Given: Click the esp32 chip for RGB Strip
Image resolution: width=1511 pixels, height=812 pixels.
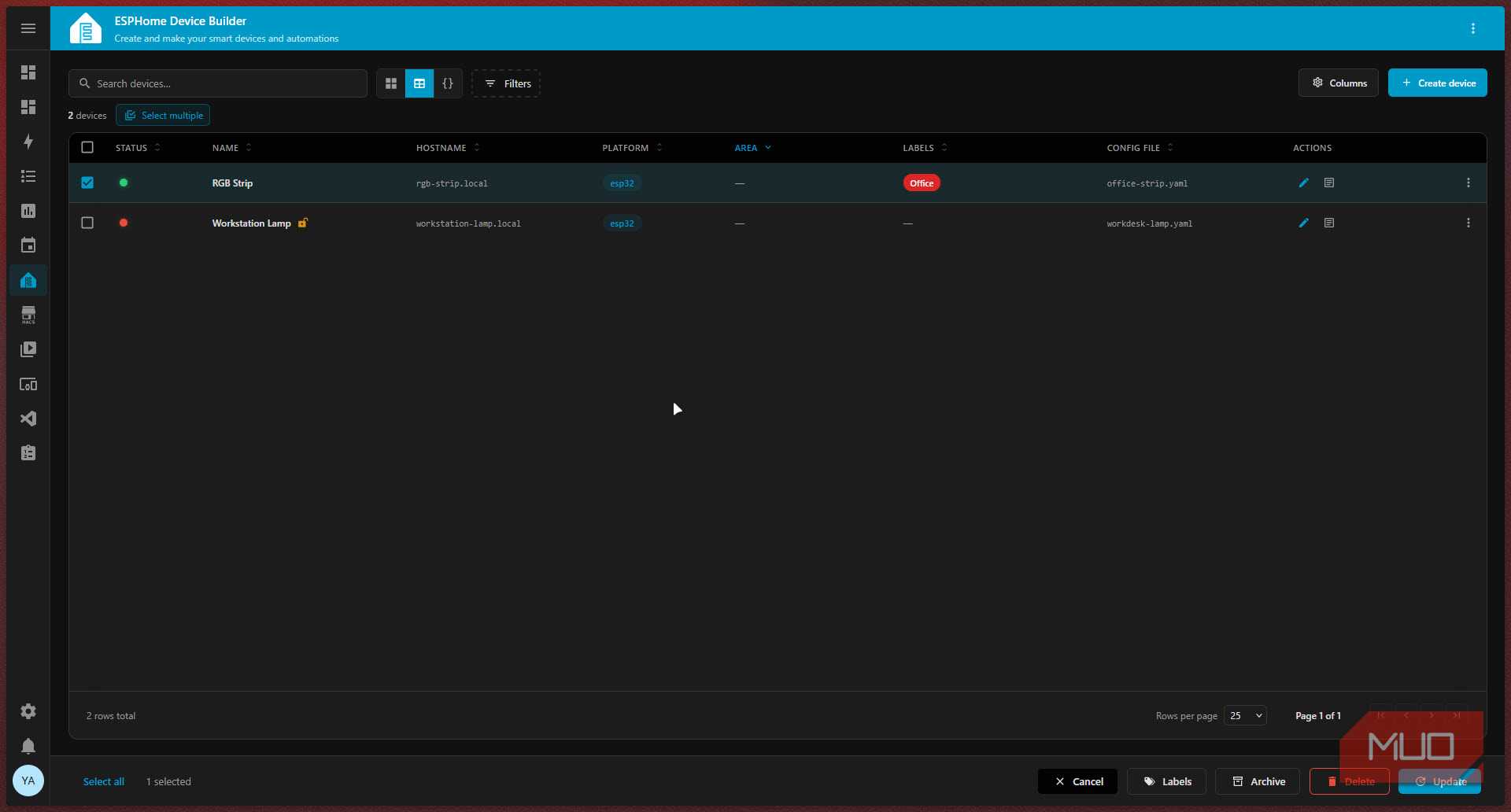Looking at the screenshot, I should pyautogui.click(x=622, y=183).
